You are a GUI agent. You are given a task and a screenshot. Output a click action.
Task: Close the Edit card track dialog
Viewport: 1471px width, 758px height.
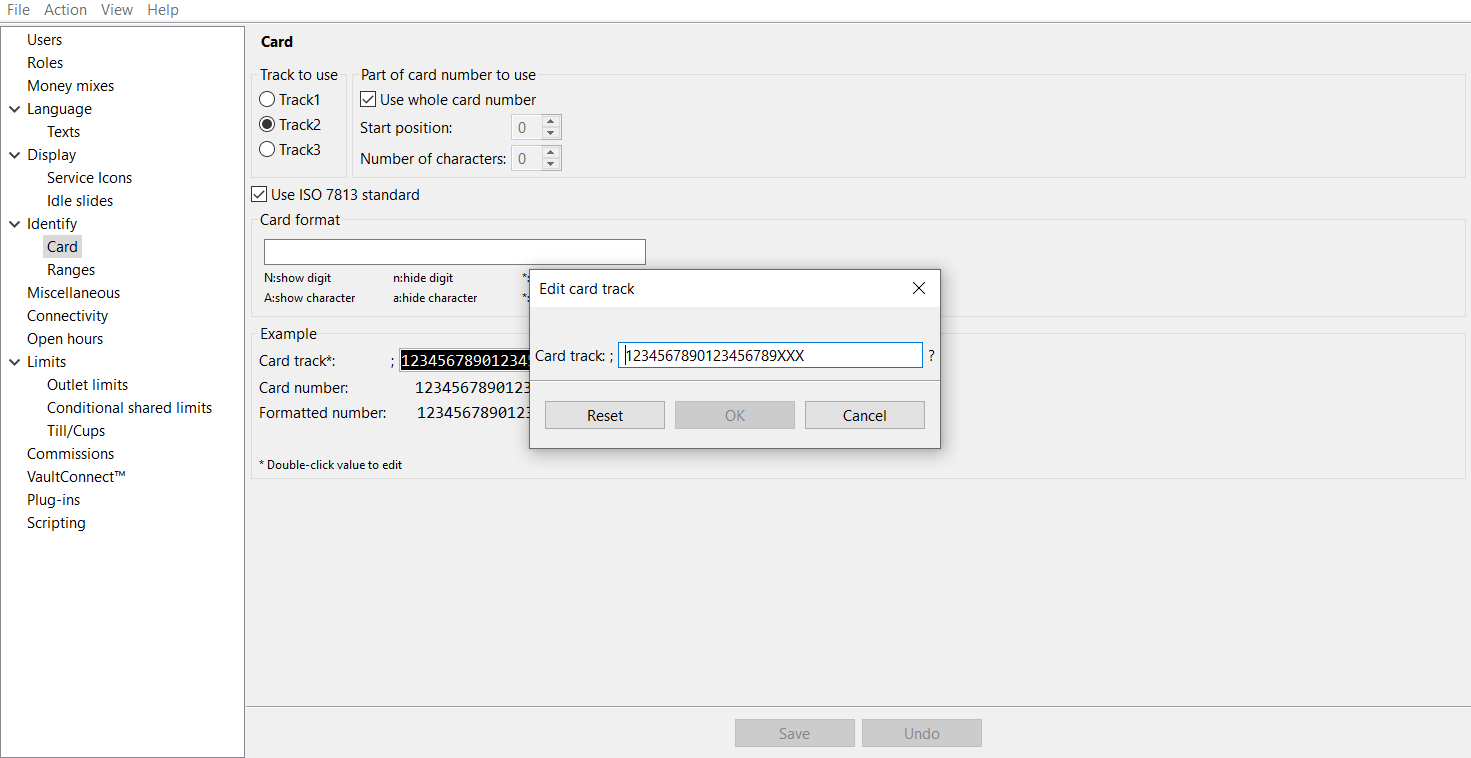tap(918, 288)
